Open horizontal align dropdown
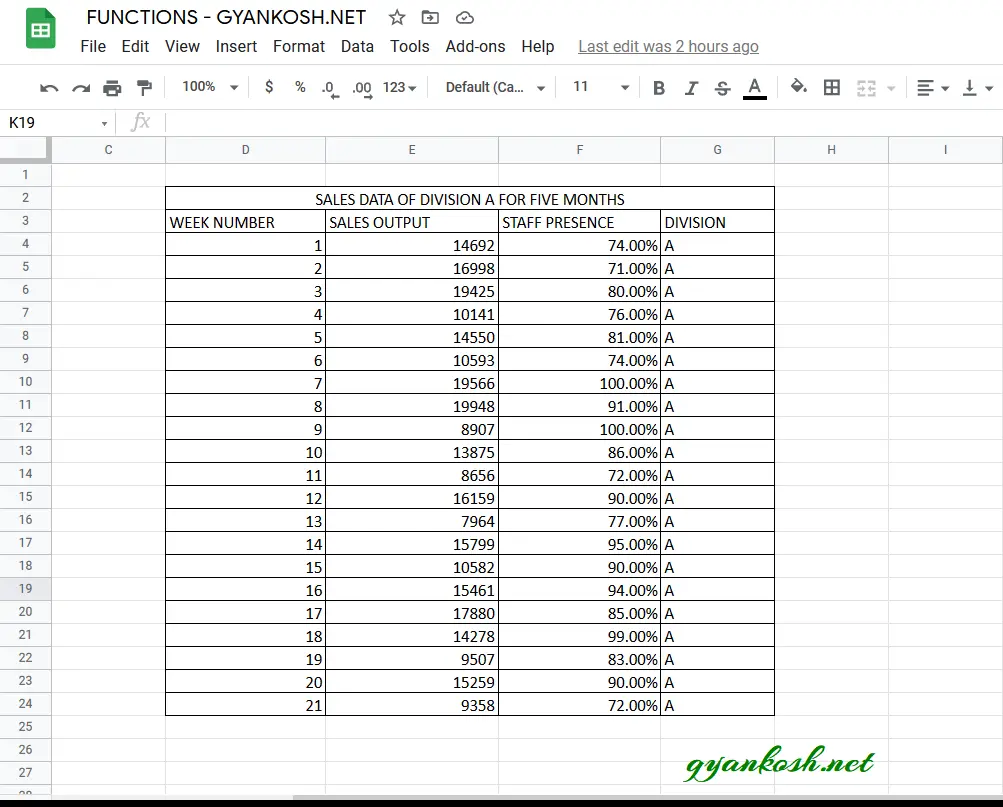Viewport: 1003px width, 807px height. [932, 88]
